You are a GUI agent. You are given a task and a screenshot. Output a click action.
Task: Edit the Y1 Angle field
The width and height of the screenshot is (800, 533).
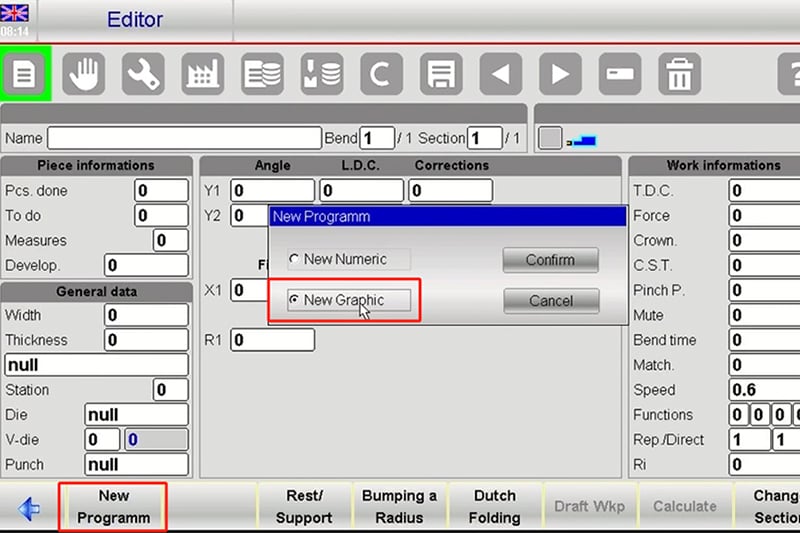pyautogui.click(x=272, y=191)
